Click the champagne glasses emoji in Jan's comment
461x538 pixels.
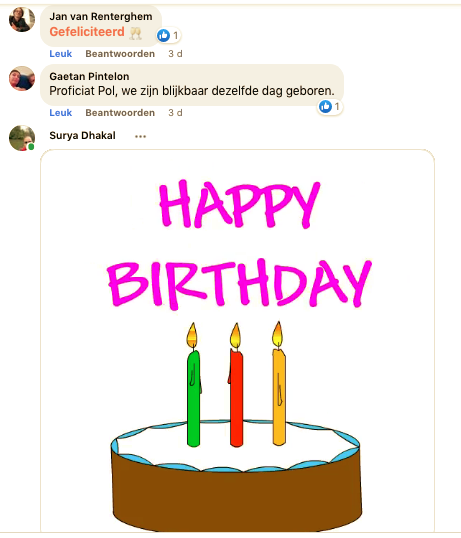(x=135, y=33)
